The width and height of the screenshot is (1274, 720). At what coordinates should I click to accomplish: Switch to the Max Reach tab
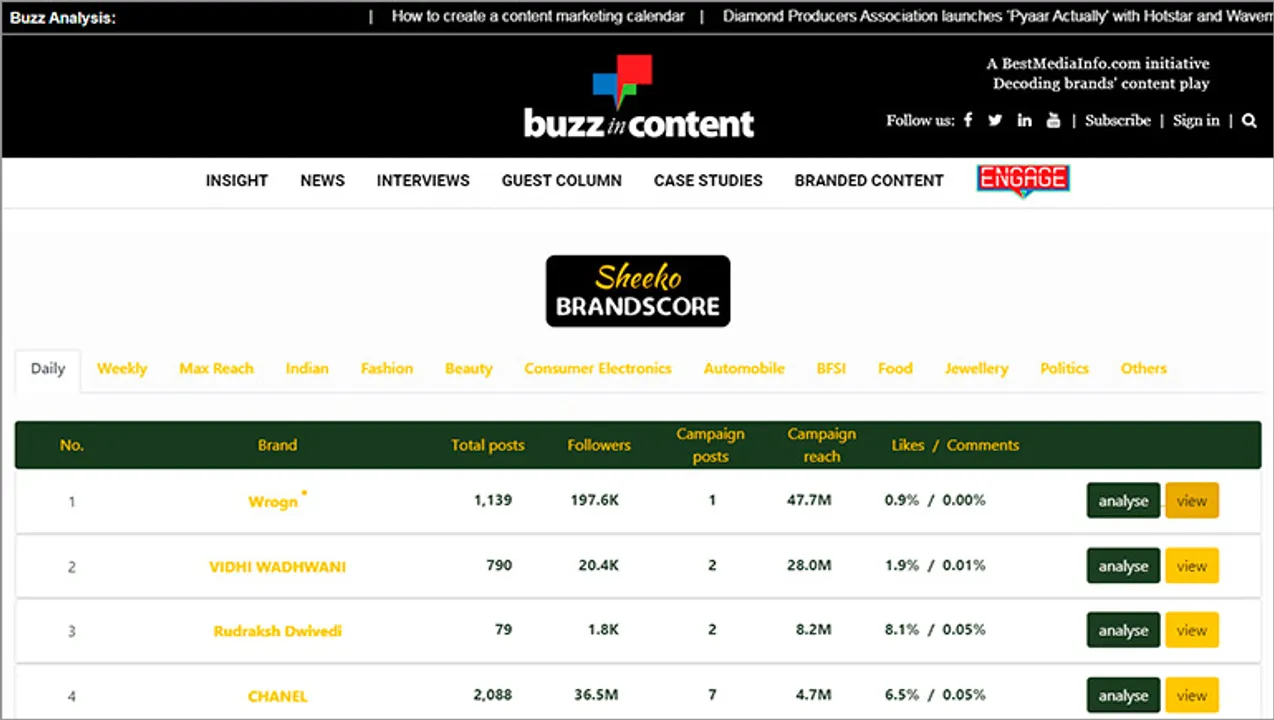click(216, 369)
